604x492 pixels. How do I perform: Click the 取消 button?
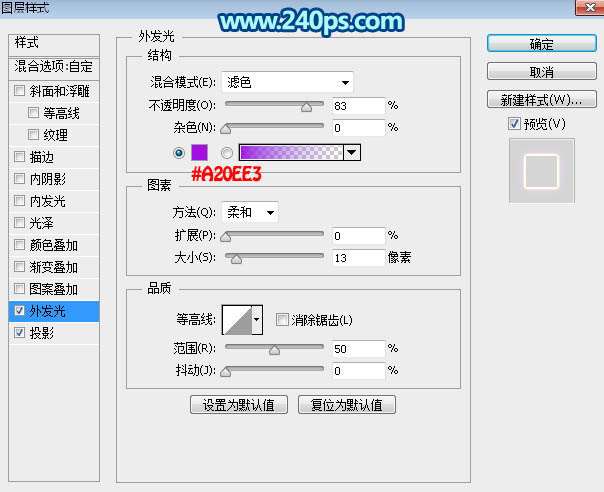(542, 72)
